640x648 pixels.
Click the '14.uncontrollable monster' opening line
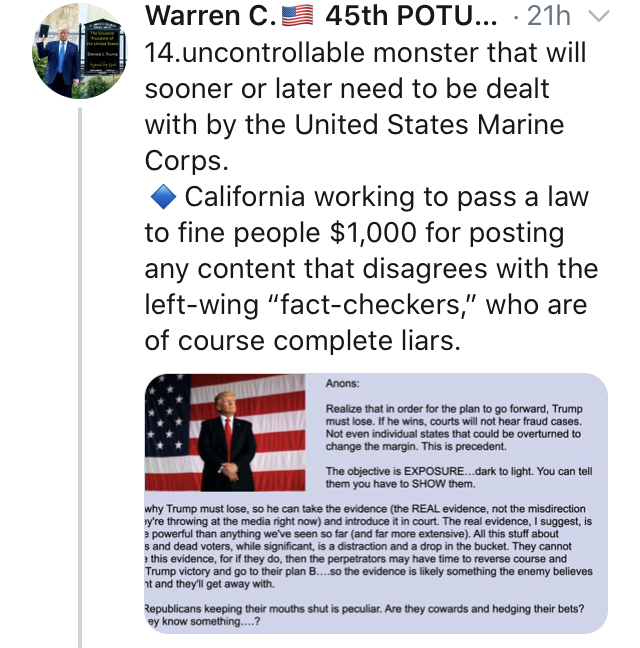coord(365,53)
